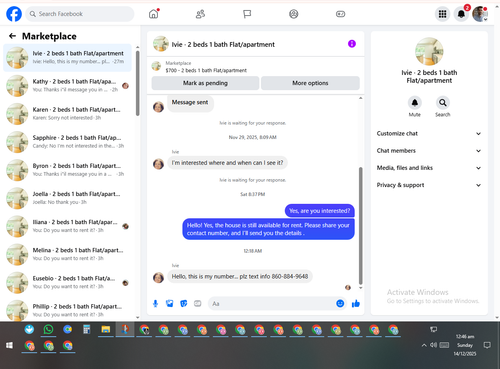This screenshot has height=369, width=500.
Task: Focus the Aa message input field
Action: [272, 304]
